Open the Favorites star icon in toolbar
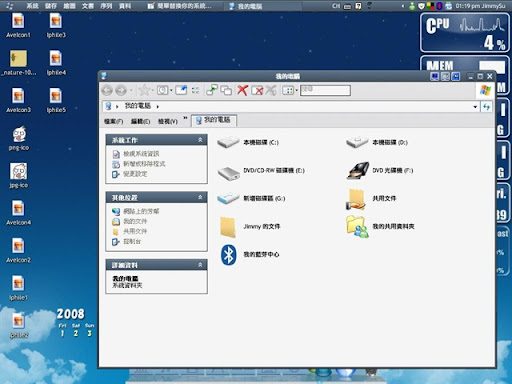 tap(144, 90)
